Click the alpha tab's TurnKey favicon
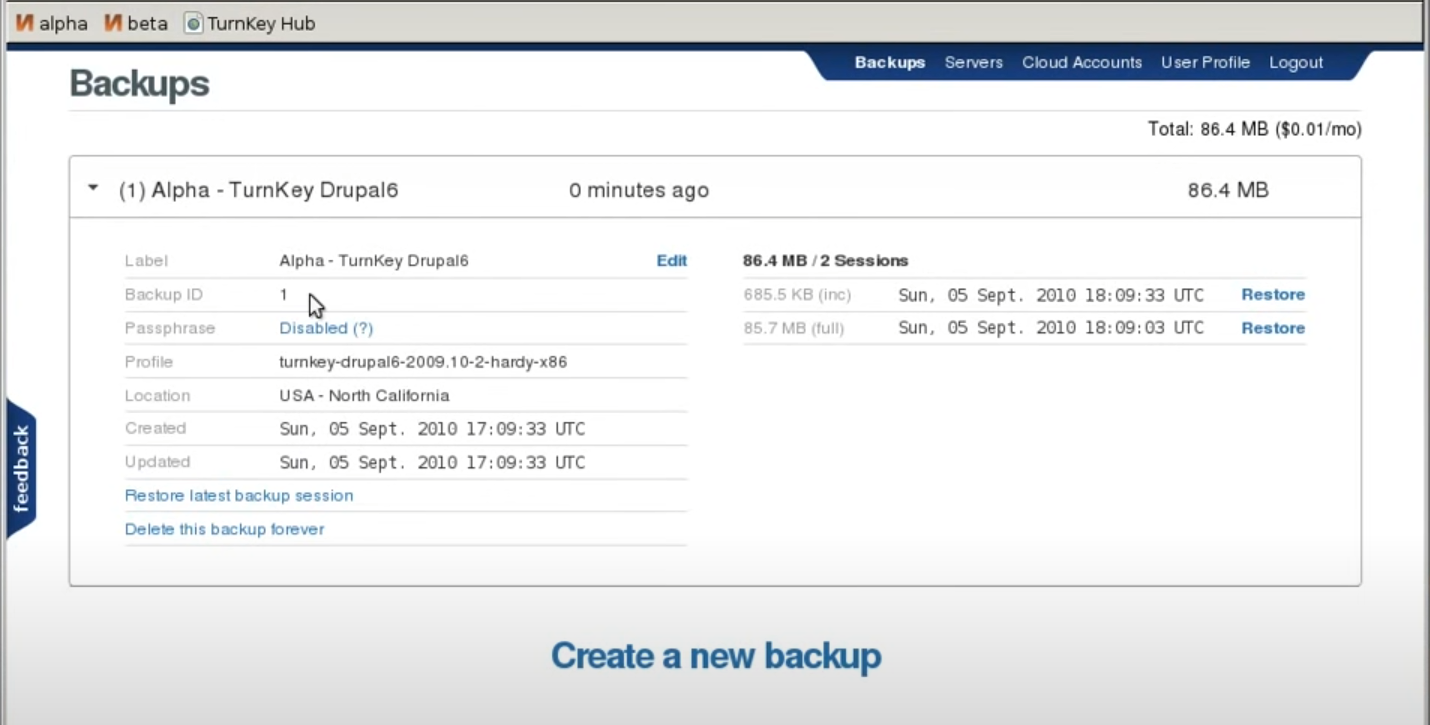This screenshot has height=725, width=1430. click(x=25, y=22)
